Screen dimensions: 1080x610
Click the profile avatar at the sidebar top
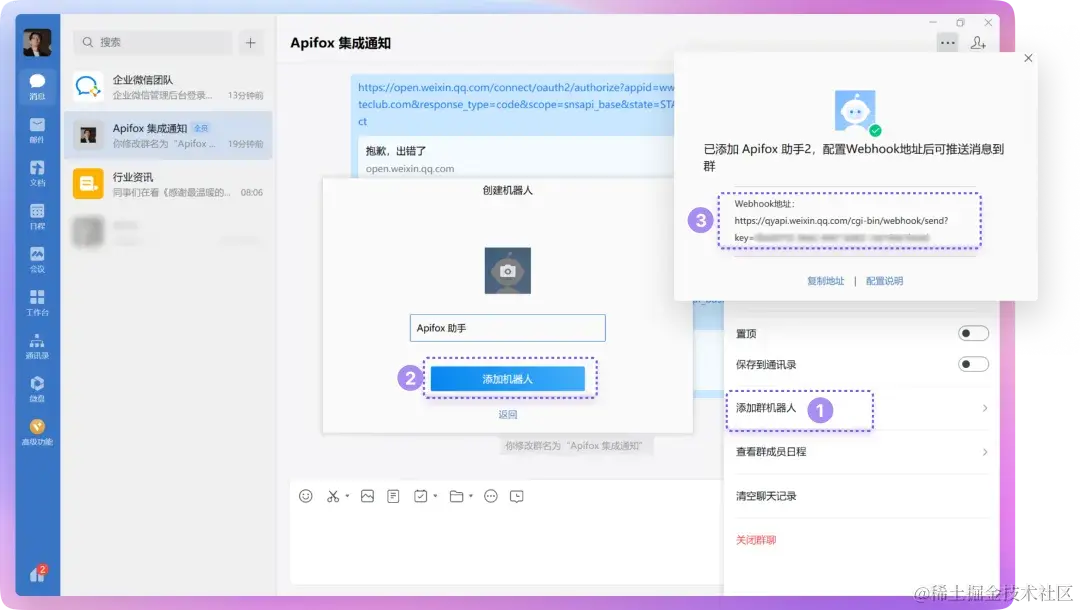(x=37, y=43)
